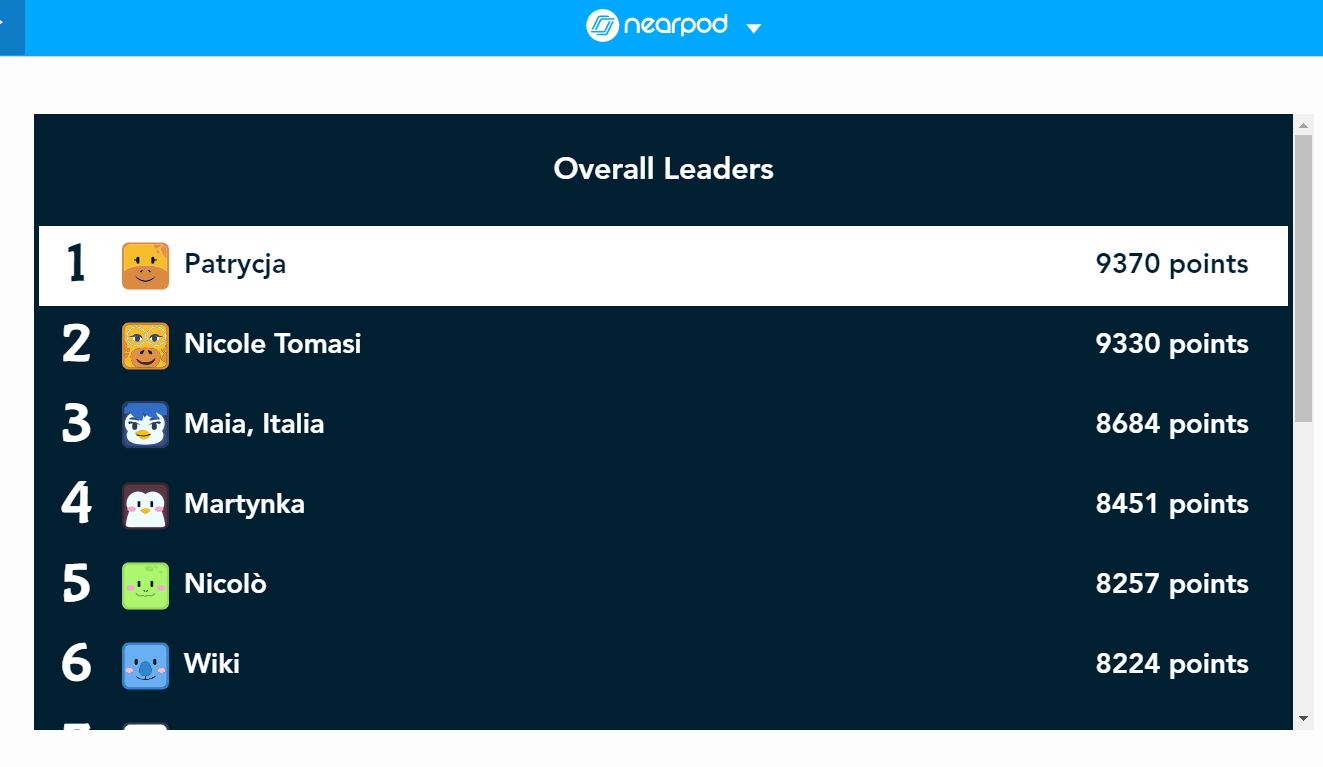This screenshot has height=767, width=1323.
Task: Click the dark blue arrow button at top-left
Action: point(11,25)
